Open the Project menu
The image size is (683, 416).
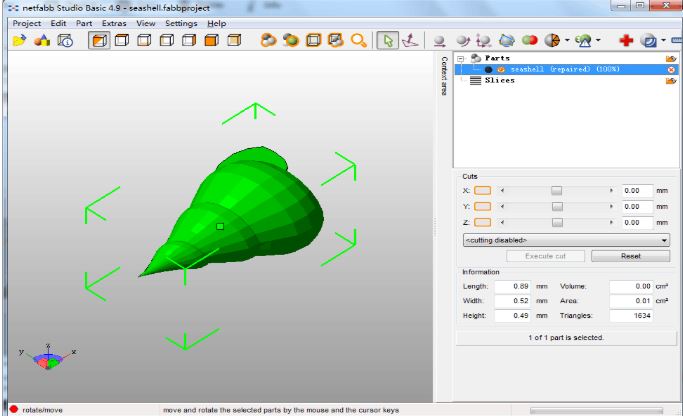(x=27, y=24)
